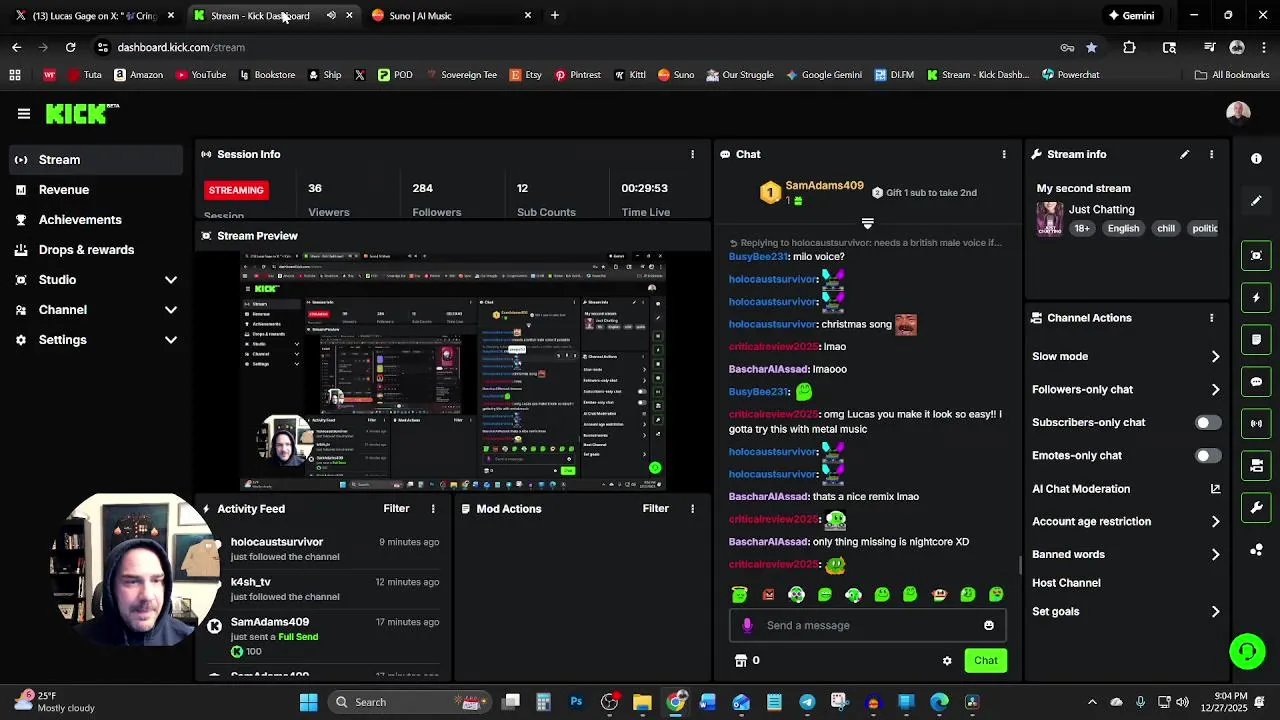Open the hamburger menu beside Kick logo

click(24, 114)
